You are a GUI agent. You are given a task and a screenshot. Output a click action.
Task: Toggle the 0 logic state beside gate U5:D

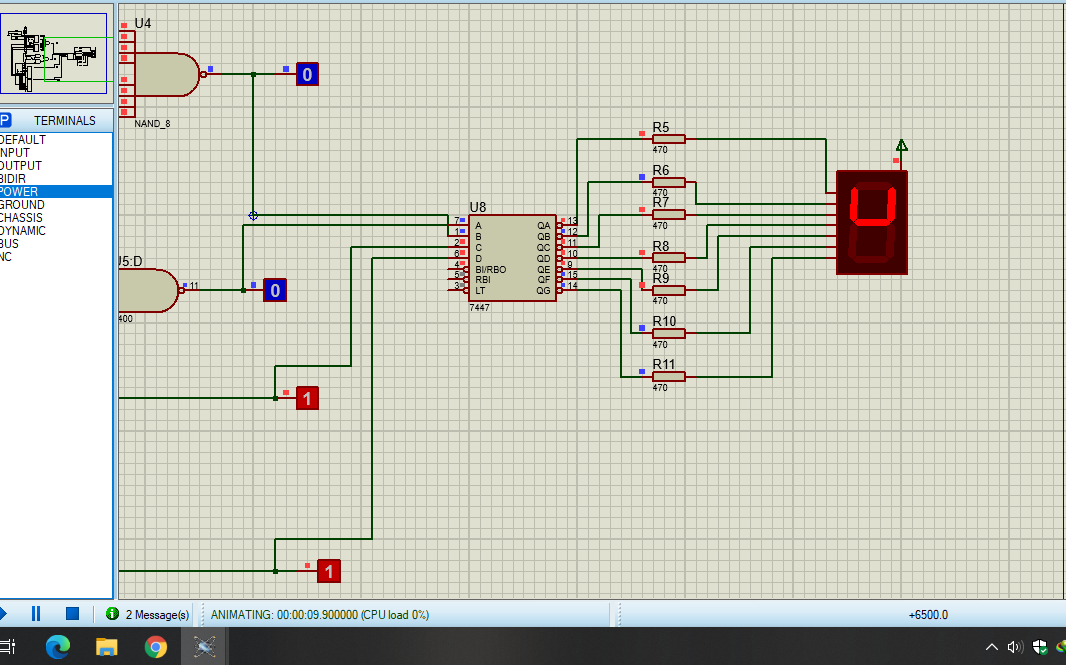point(274,289)
